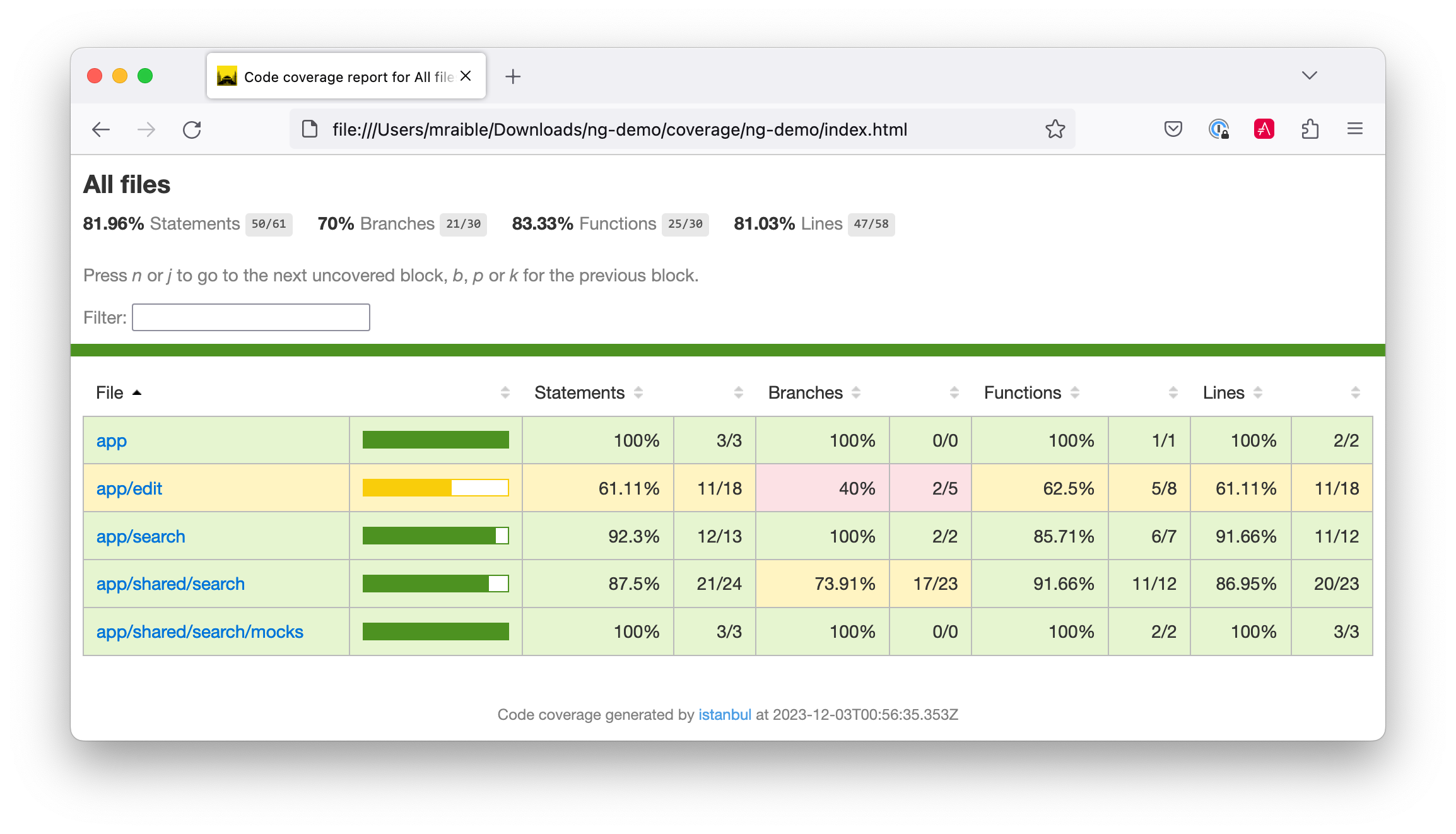Bookmark page with star icon

tap(1055, 129)
